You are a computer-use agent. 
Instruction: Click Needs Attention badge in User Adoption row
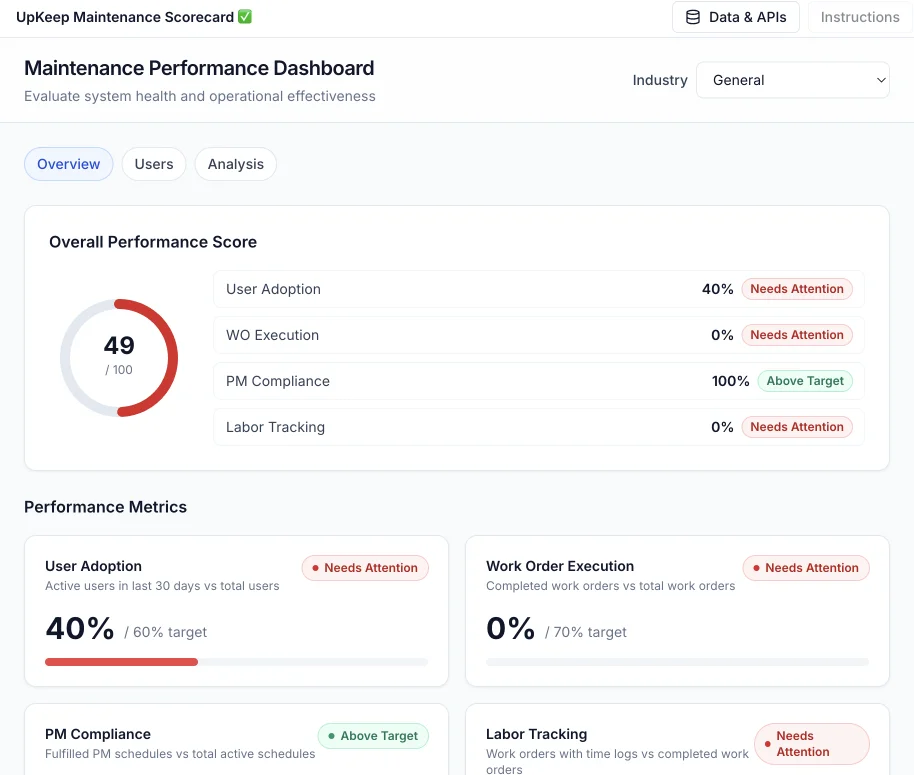(797, 289)
